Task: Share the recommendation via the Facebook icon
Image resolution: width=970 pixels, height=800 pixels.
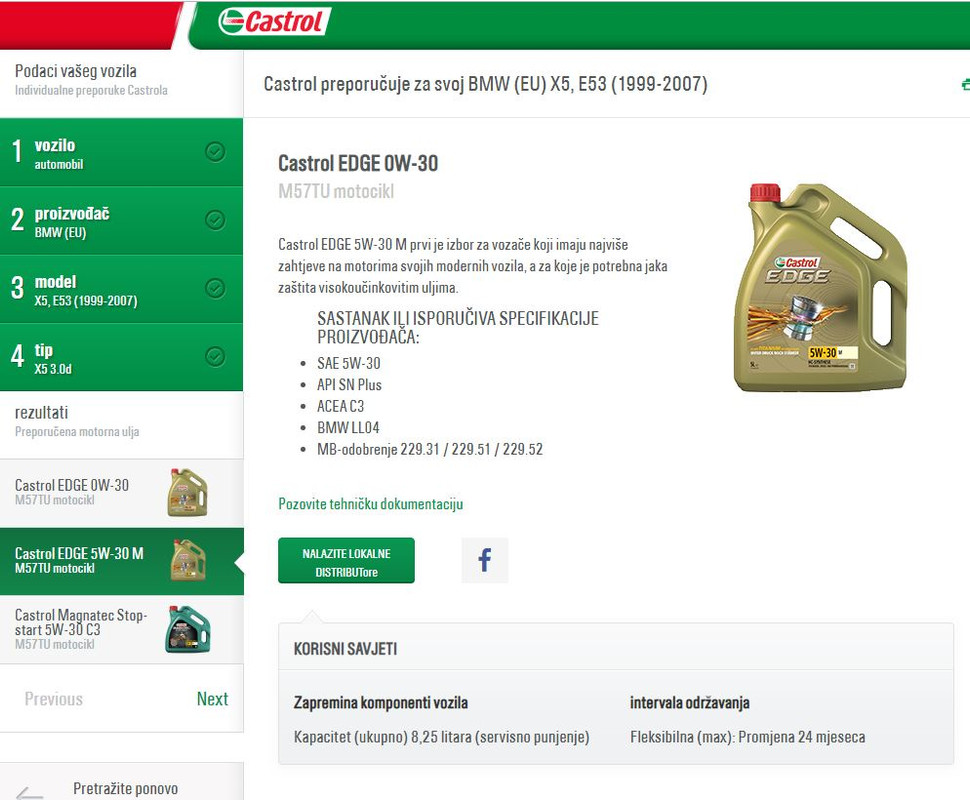Action: 484,560
